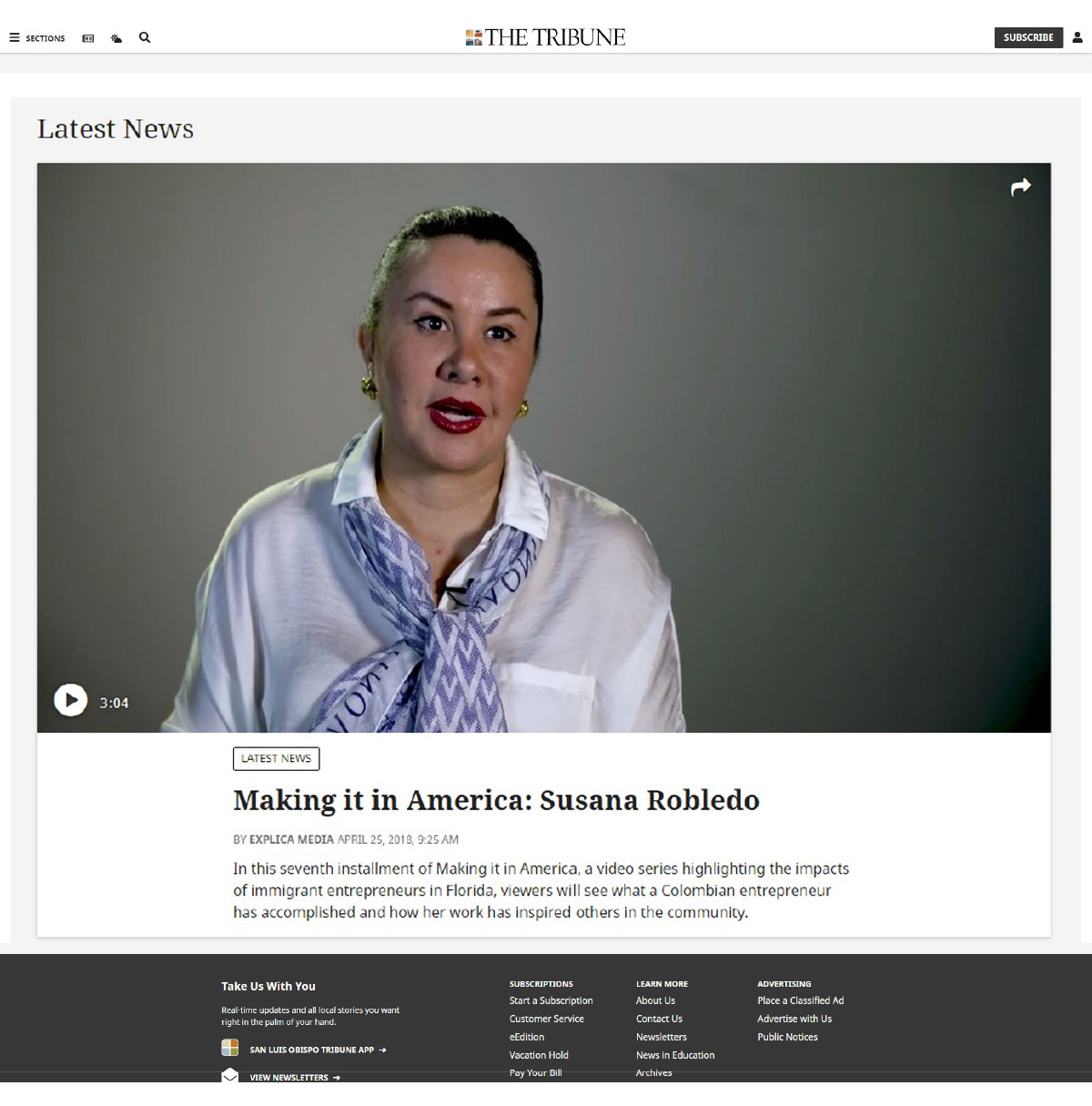Viewport: 1092px width, 1106px height.
Task: Open Place a Classified Ad link
Action: 801,1000
